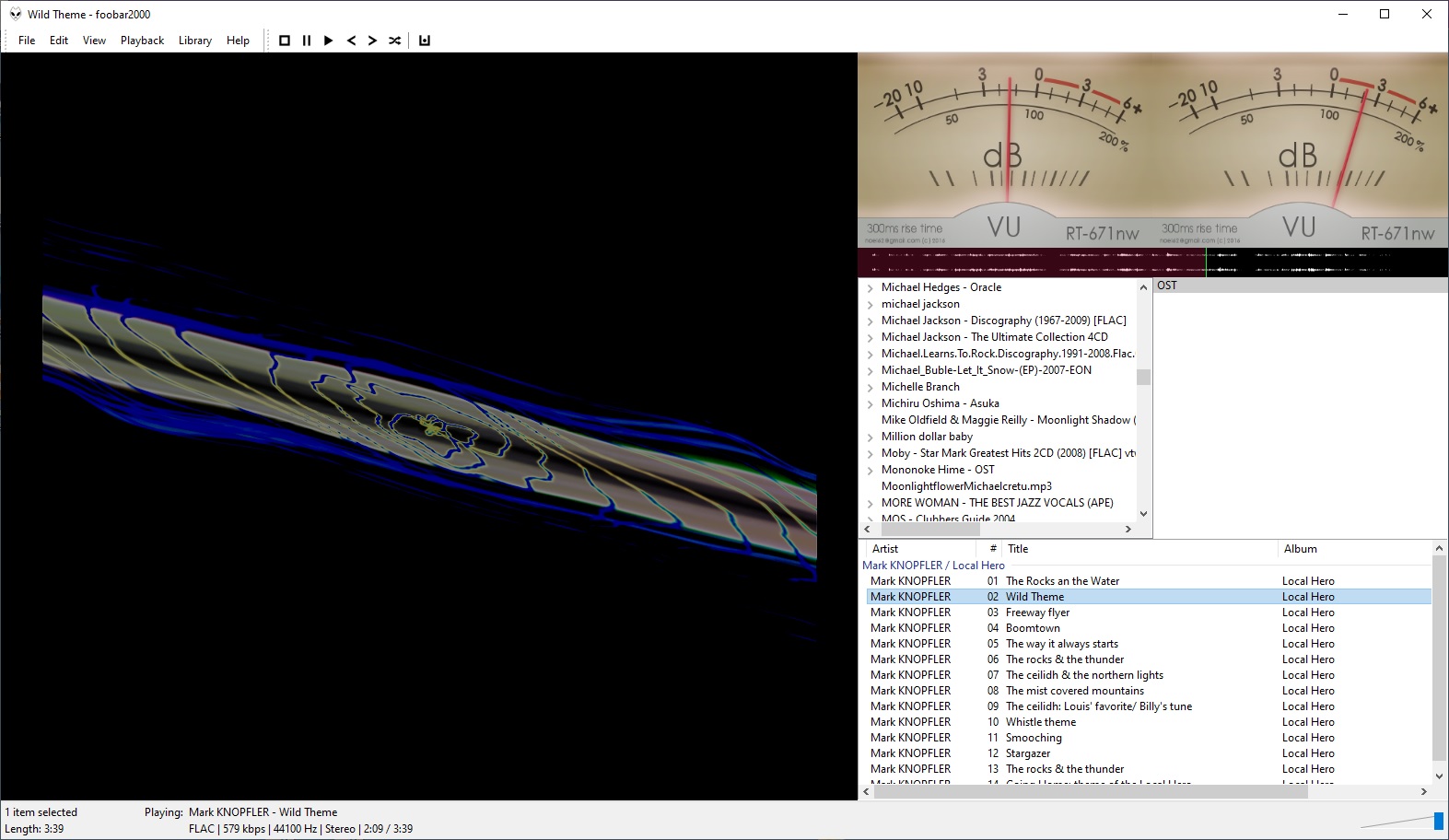Expand MORE WOMAN Best Jazz Vocals folder
The image size is (1449, 840).
pos(870,504)
